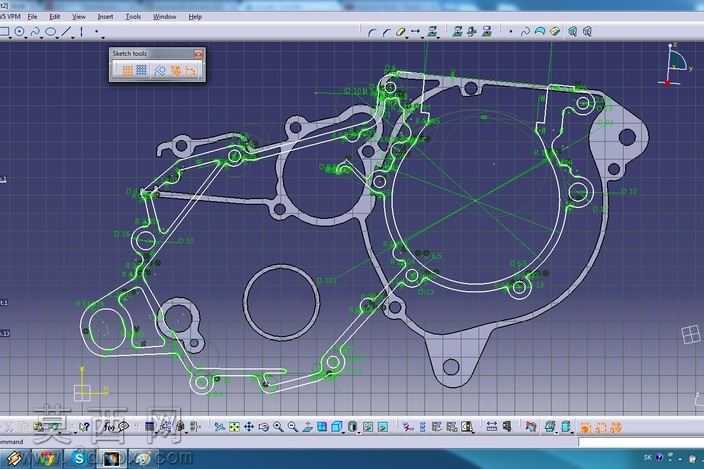The image size is (704, 469).
Task: Select the Circle sketch tool
Action: [x=19, y=31]
